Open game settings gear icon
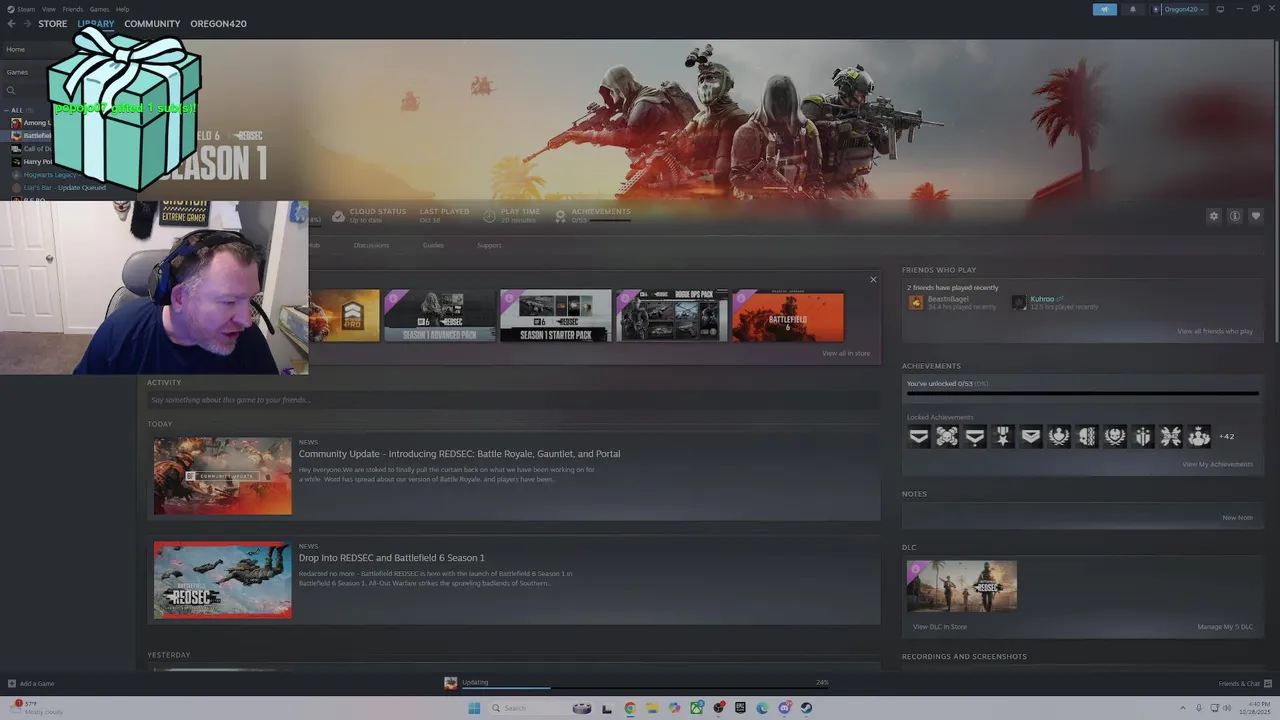The image size is (1280, 720). click(x=1214, y=216)
